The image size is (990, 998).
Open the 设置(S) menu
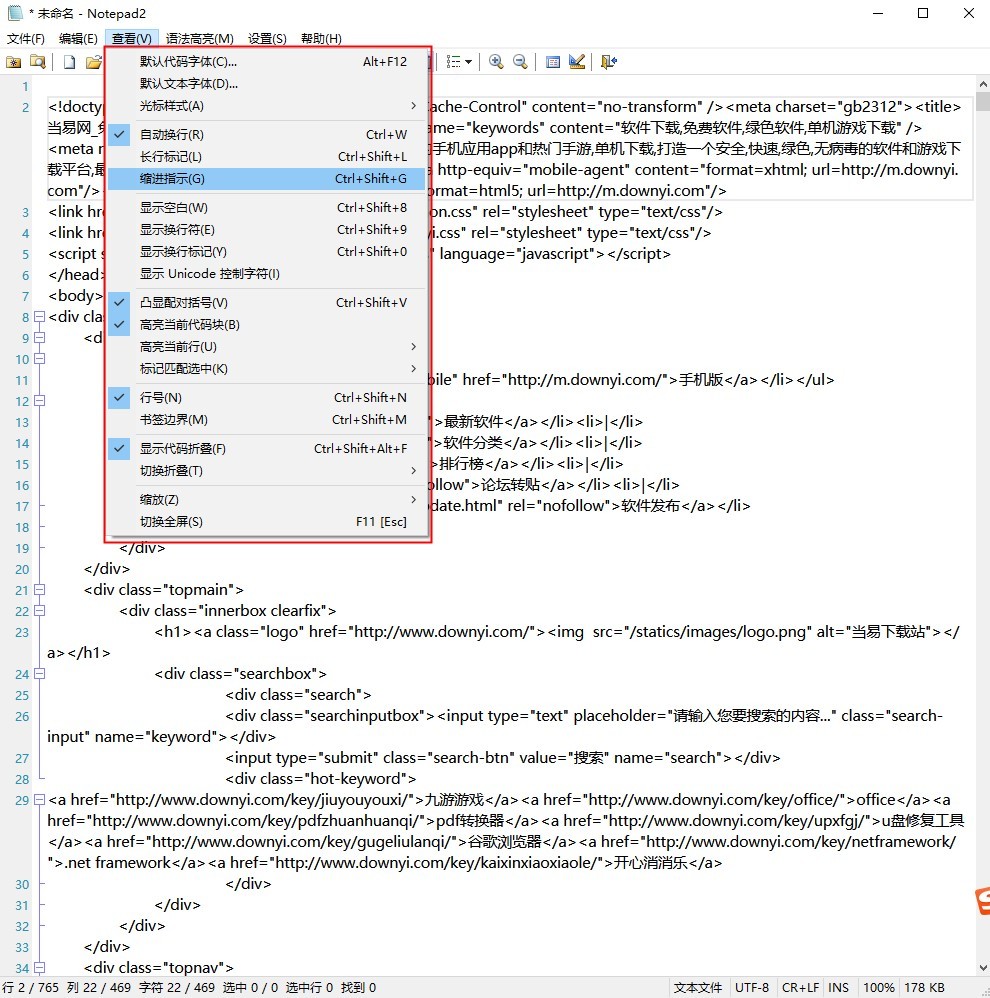click(266, 38)
